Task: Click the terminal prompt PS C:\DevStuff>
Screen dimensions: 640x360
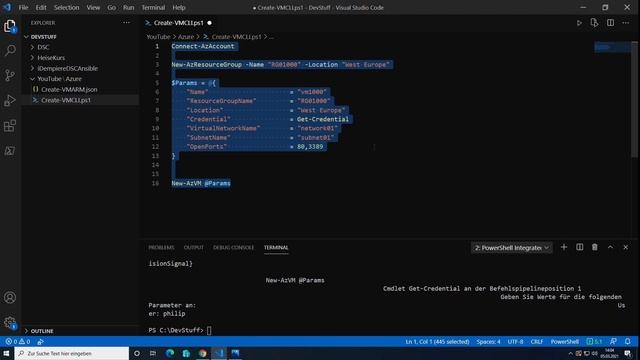Action: pyautogui.click(x=176, y=330)
